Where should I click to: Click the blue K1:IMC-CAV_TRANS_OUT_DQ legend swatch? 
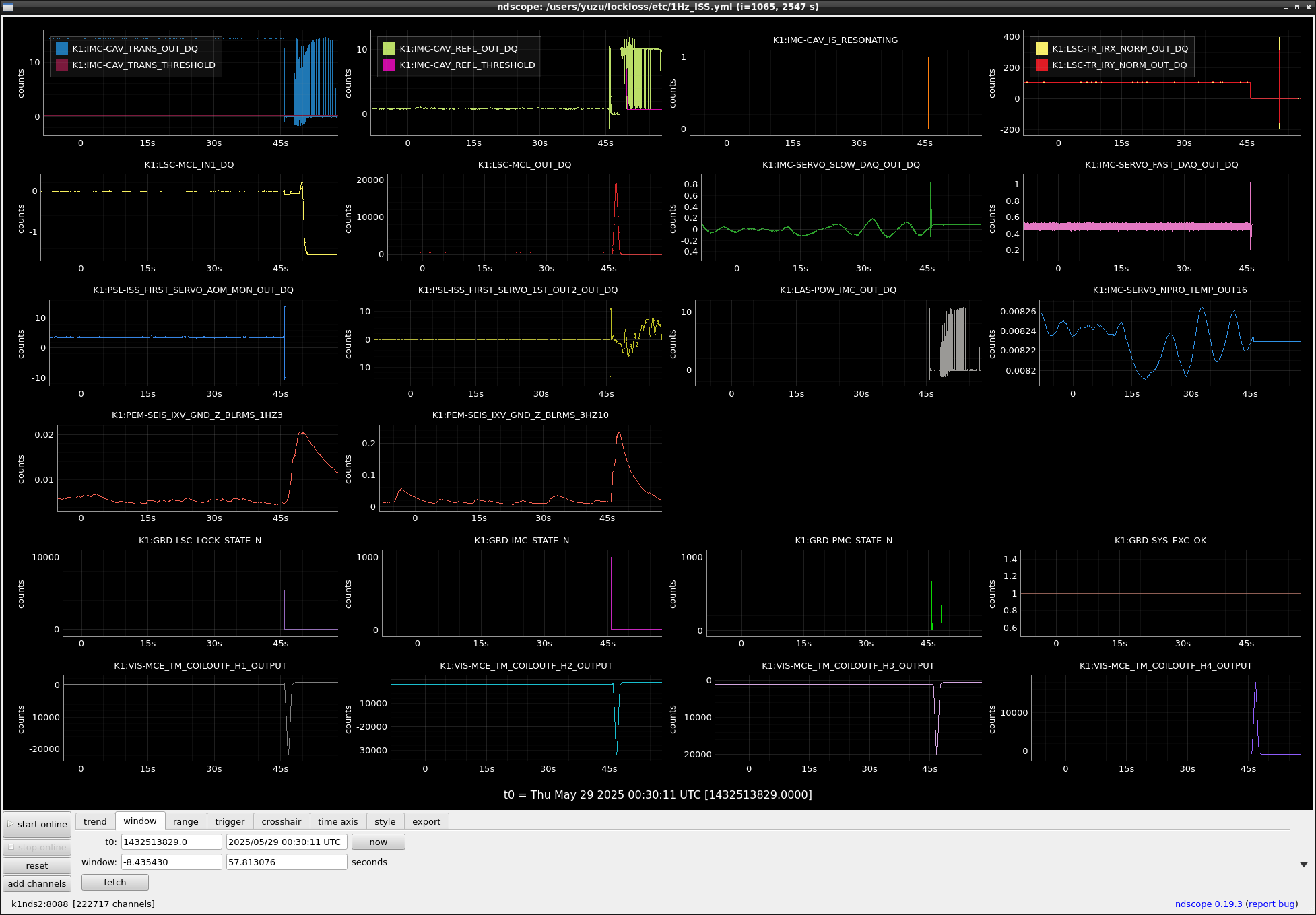pos(62,48)
